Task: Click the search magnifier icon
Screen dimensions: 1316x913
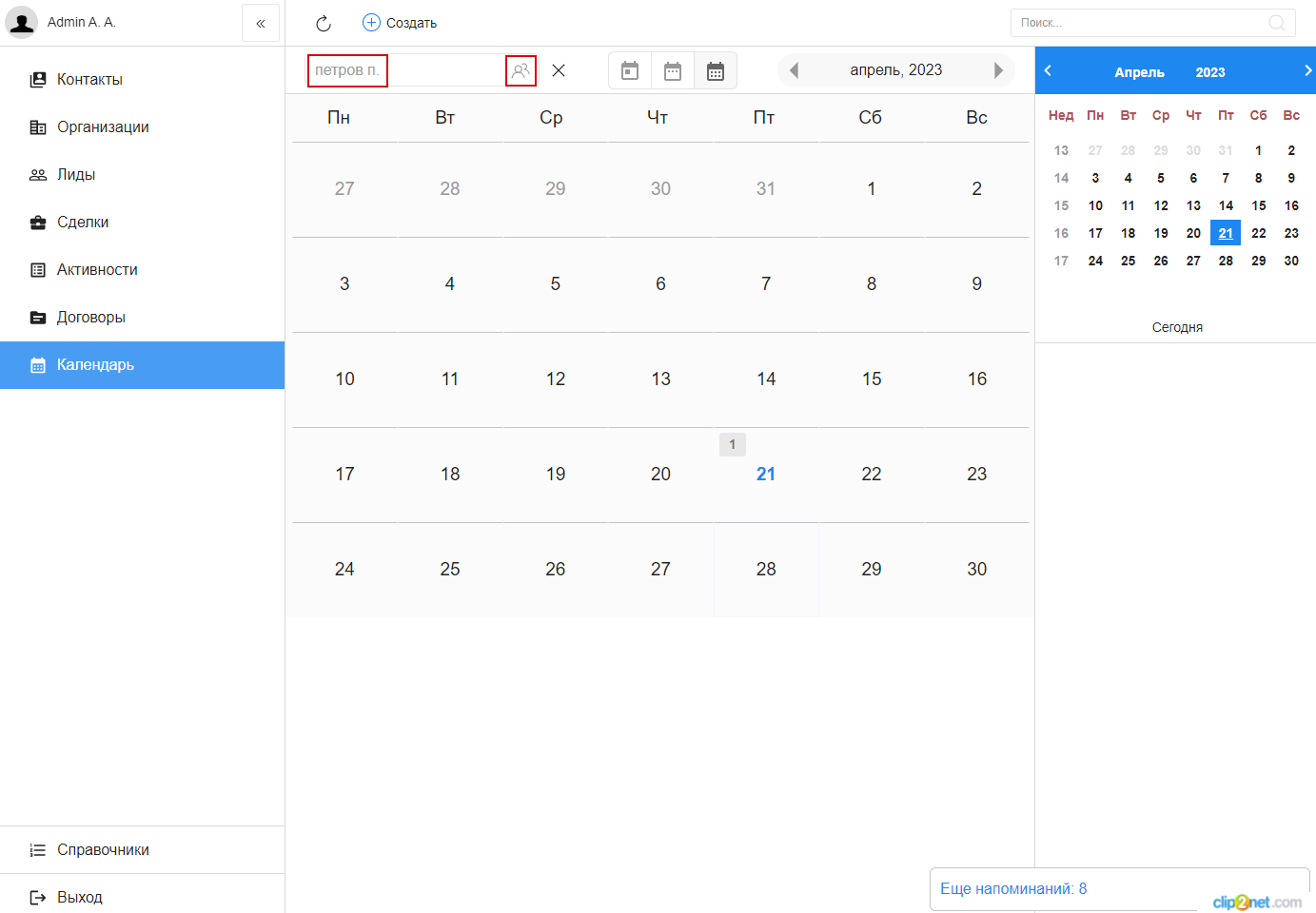Action: coord(1277,23)
